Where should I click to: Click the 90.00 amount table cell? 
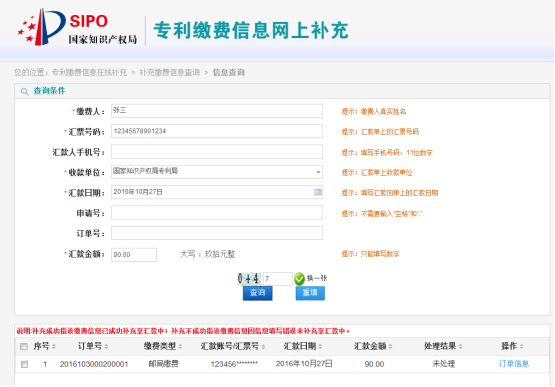pyautogui.click(x=374, y=364)
